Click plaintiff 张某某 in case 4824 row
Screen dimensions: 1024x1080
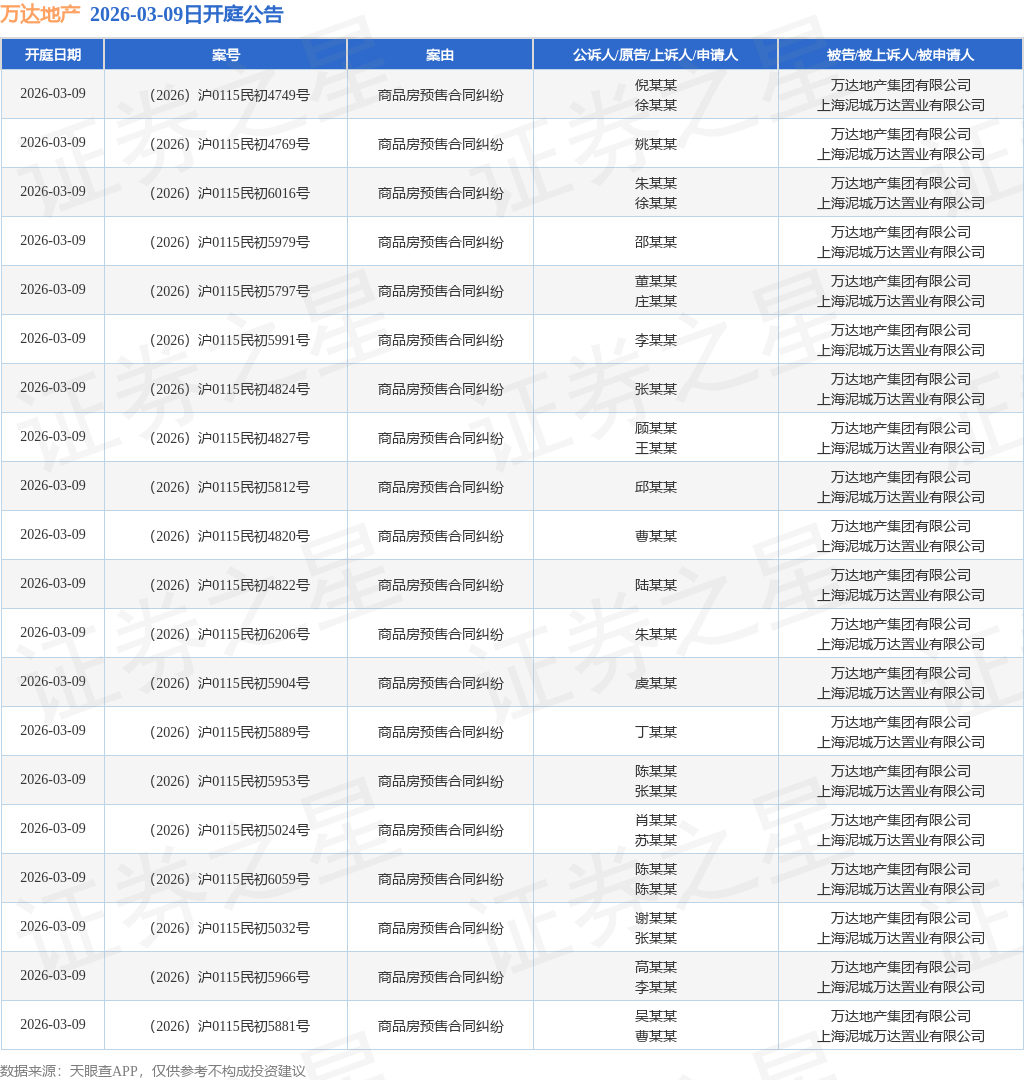point(656,388)
